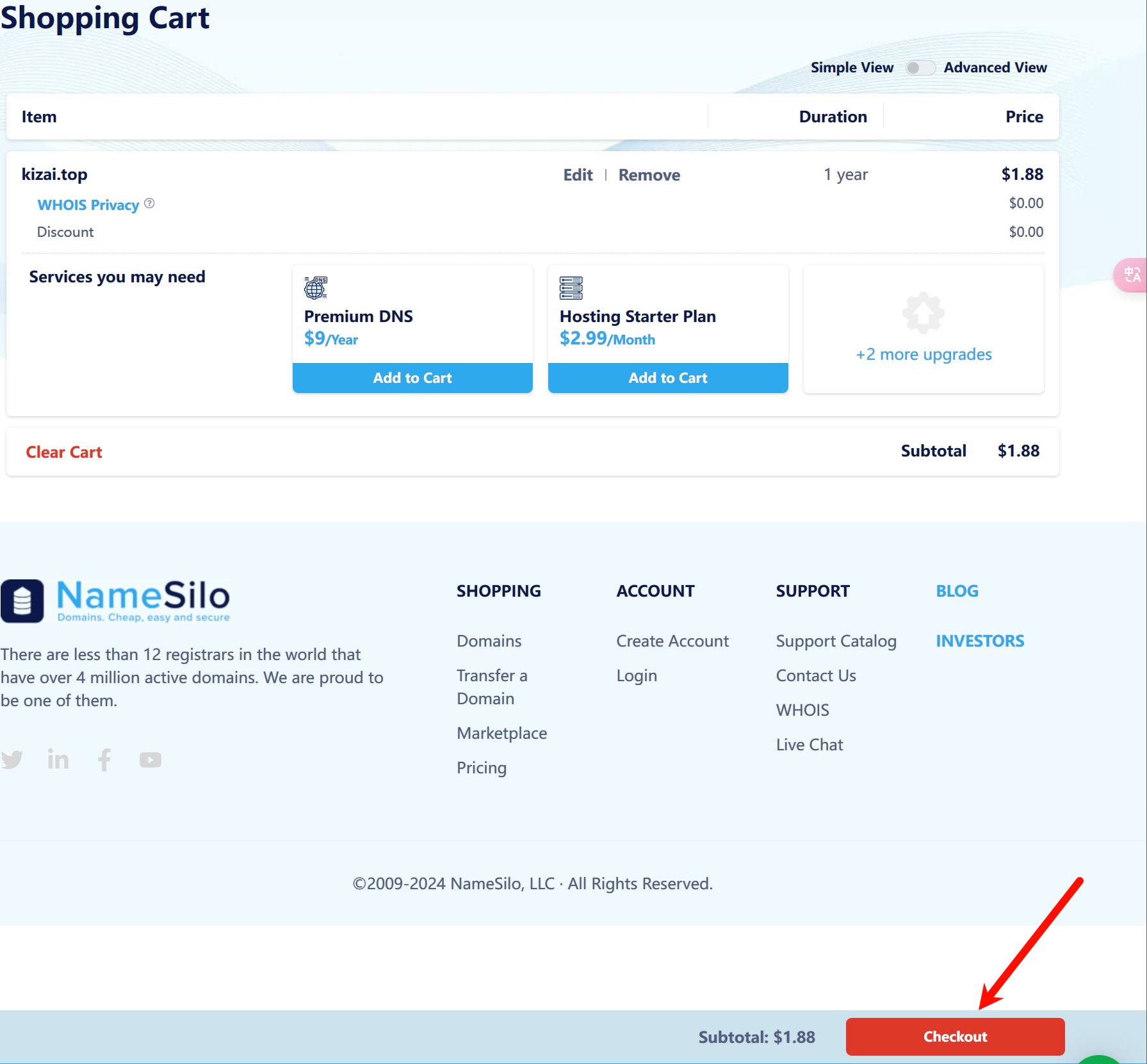The width and height of the screenshot is (1147, 1064).
Task: Add Premium DNS to cart
Action: point(412,378)
